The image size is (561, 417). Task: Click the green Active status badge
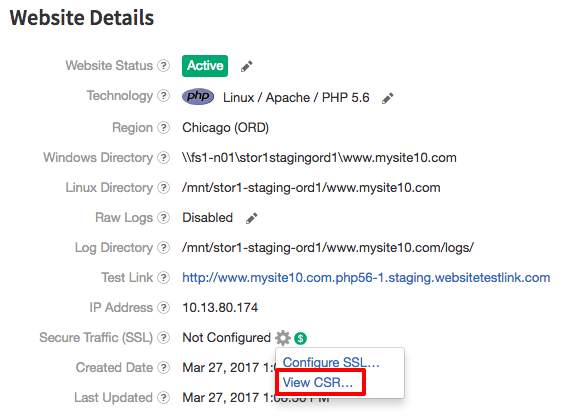coord(205,66)
